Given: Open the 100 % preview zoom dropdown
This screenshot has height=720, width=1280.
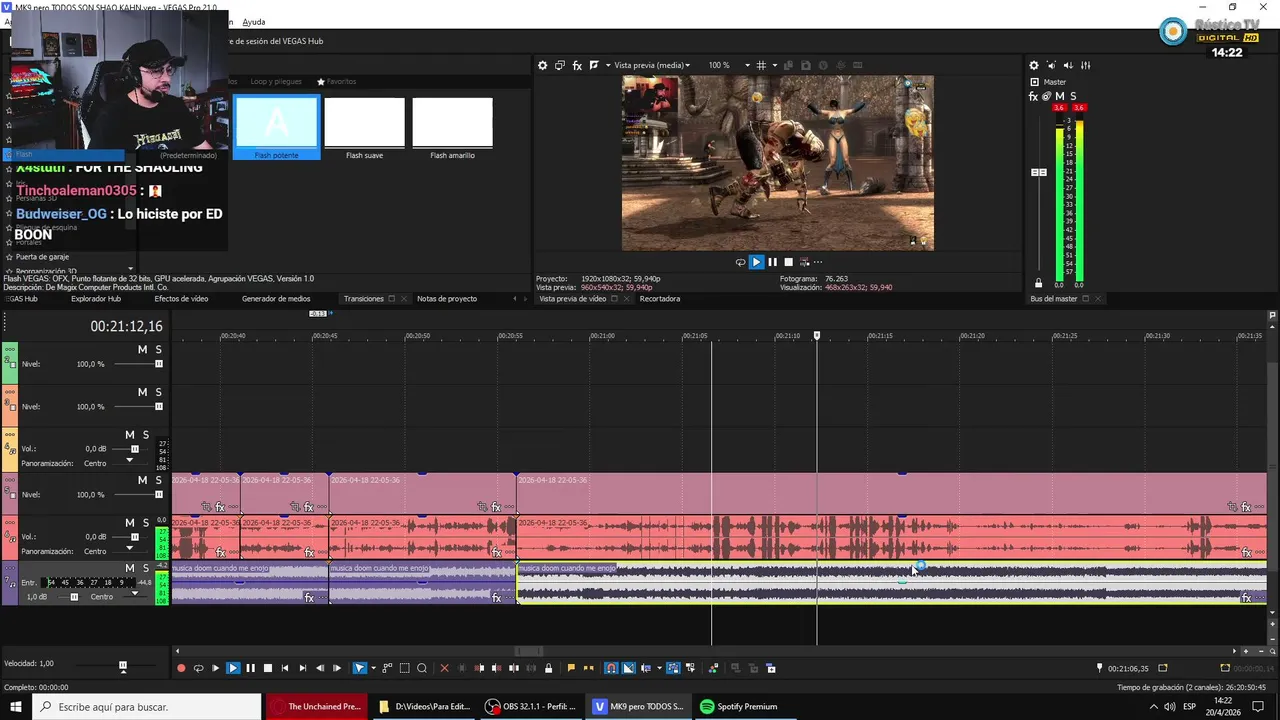Looking at the screenshot, I should click(747, 65).
